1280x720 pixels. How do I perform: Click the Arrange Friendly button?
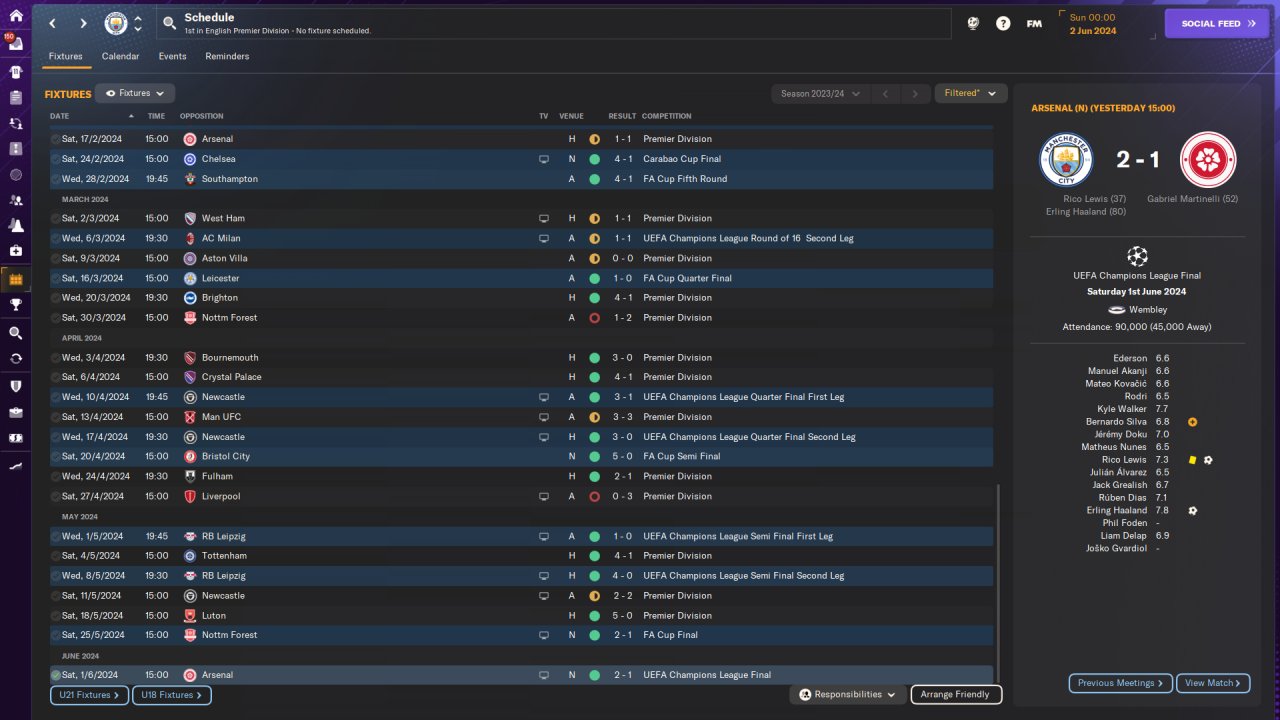click(x=956, y=694)
